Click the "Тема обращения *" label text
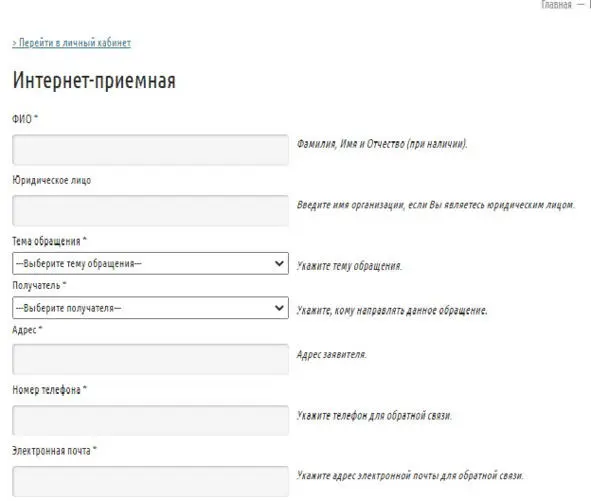This screenshot has width=591, height=501. click(49, 241)
